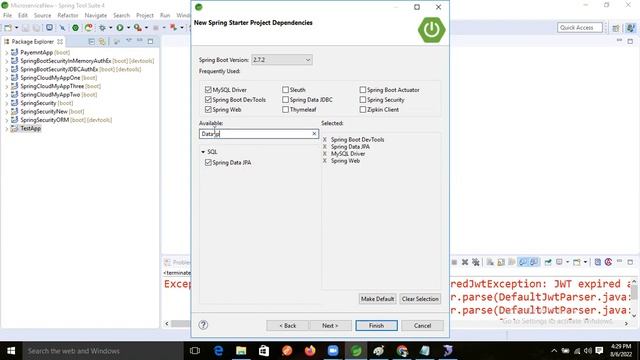This screenshot has width=640, height=360.
Task: Check the Spring Data JDBC checkbox
Action: [285, 100]
